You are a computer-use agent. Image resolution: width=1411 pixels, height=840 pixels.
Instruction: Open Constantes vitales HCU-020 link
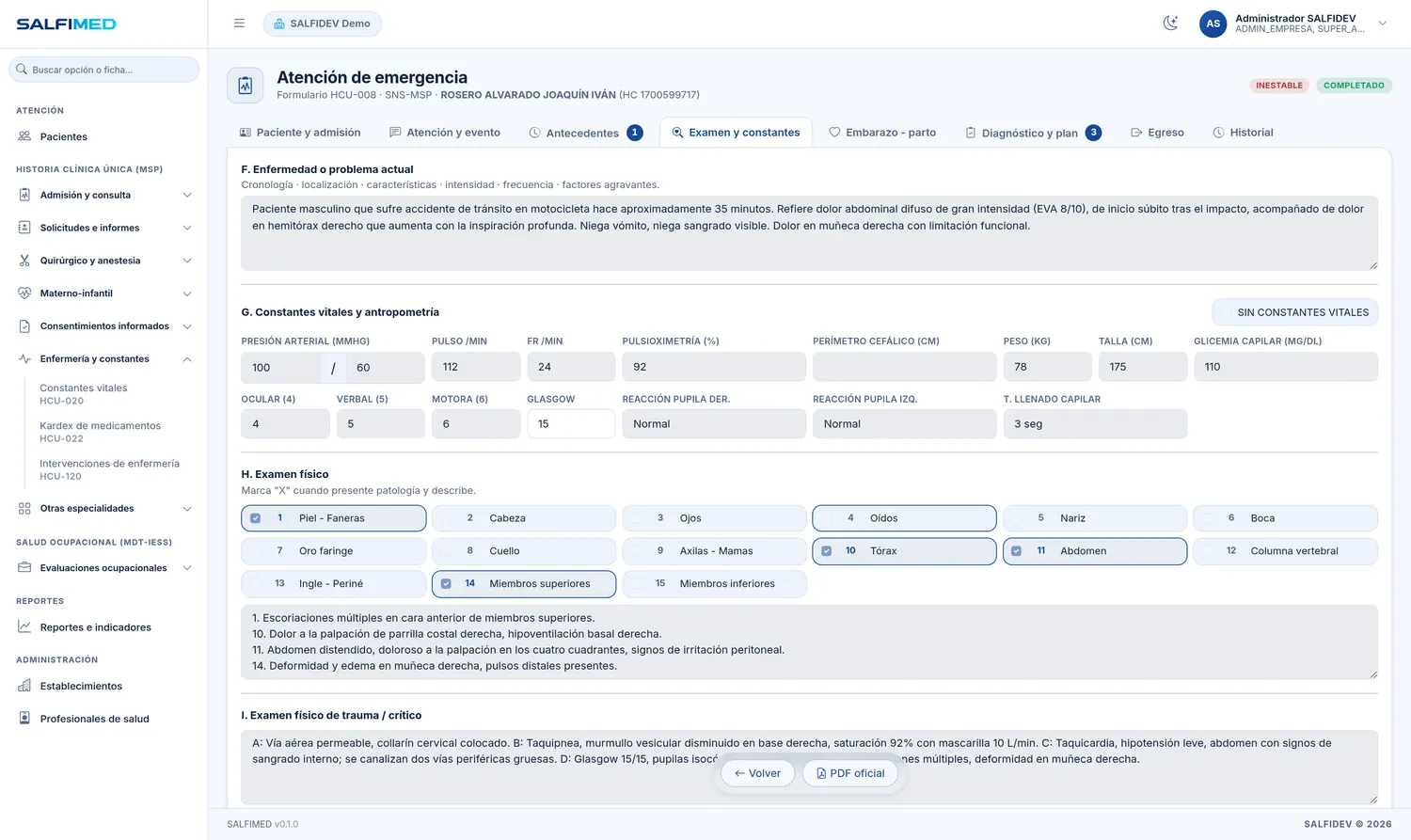point(84,394)
